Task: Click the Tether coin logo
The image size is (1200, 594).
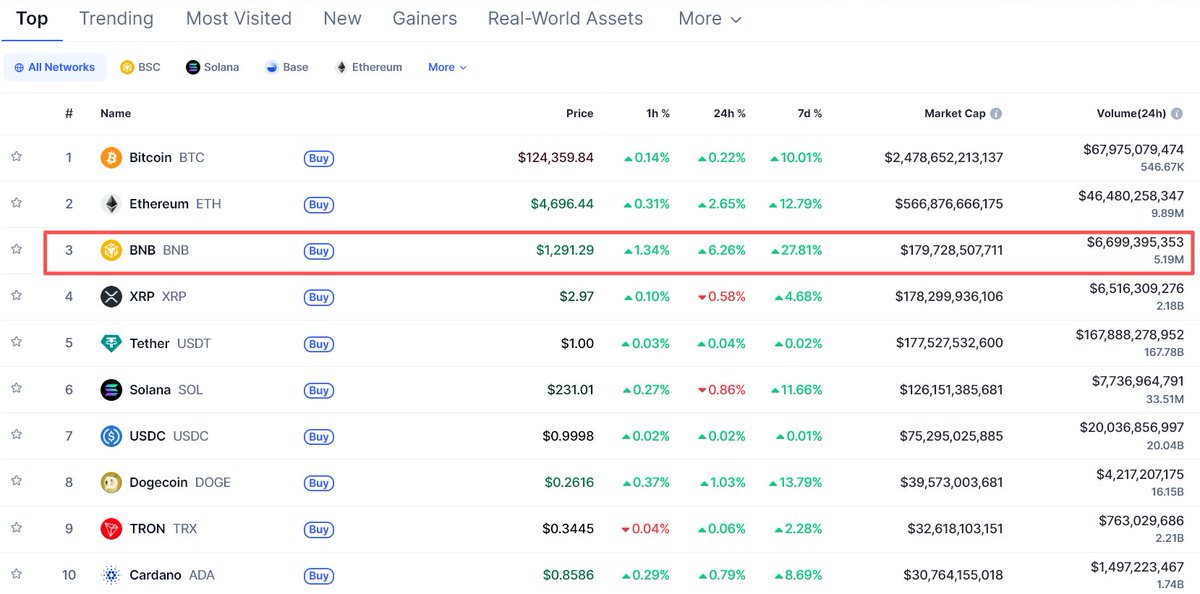Action: pos(111,343)
